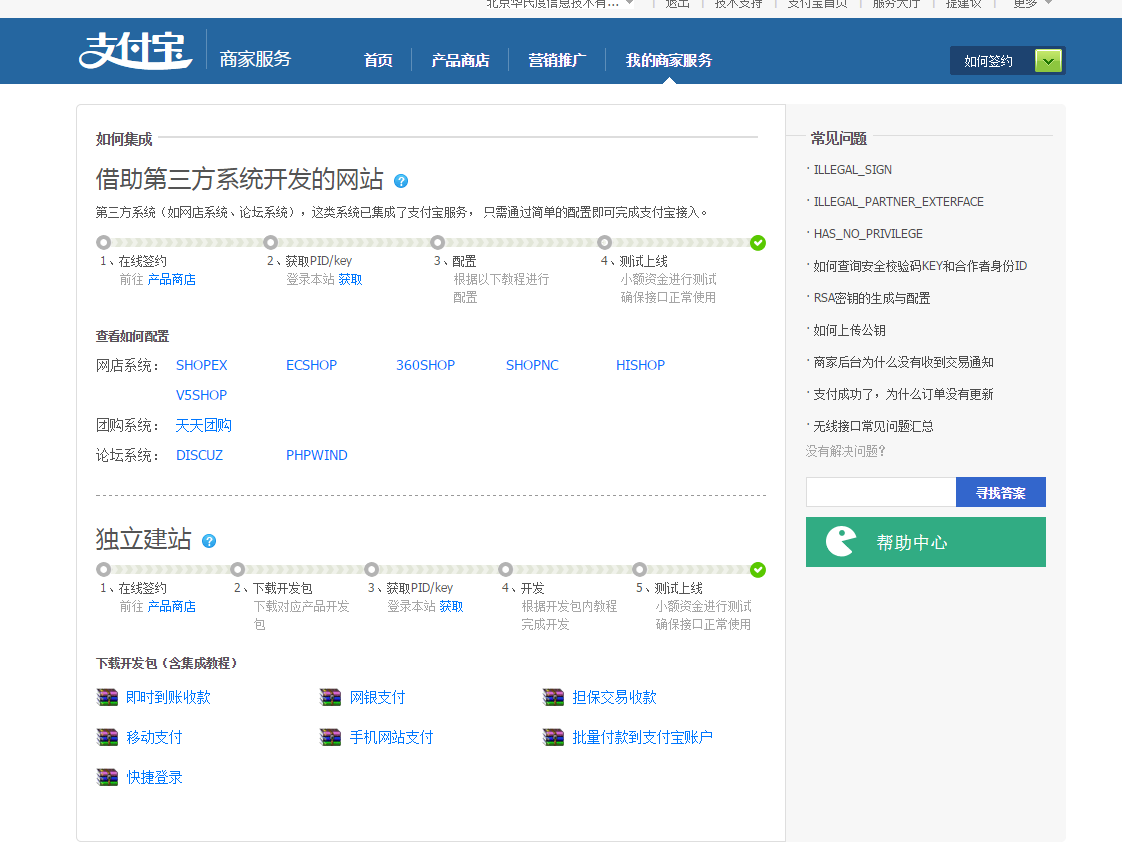This screenshot has width=1122, height=858.
Task: Click archive icon next to 移动支付
Action: click(x=107, y=737)
